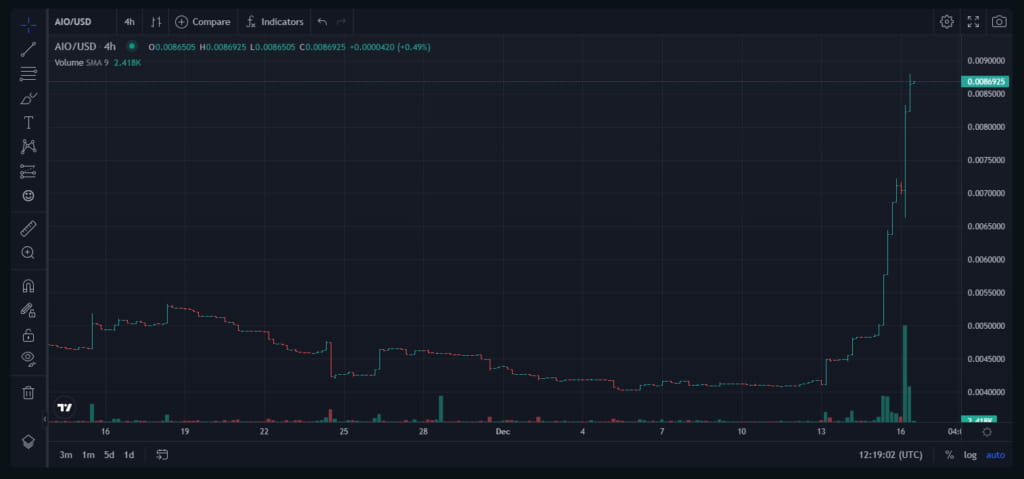This screenshot has height=479, width=1024.
Task: Click the AIO/USD 4h chart legend title
Action: pyautogui.click(x=86, y=46)
